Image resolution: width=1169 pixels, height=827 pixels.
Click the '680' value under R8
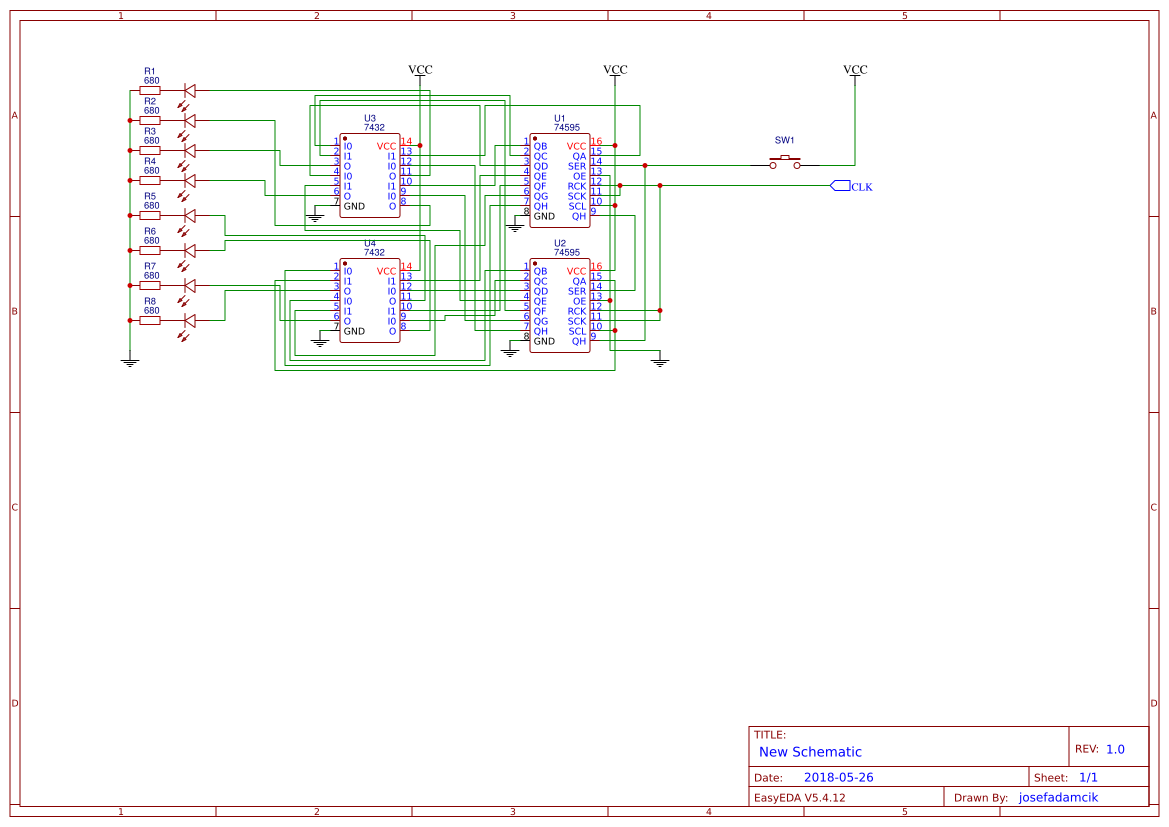(x=151, y=311)
